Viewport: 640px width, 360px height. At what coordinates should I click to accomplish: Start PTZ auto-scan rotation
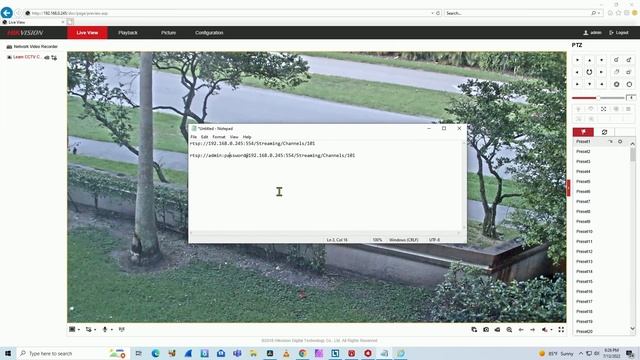tap(589, 72)
